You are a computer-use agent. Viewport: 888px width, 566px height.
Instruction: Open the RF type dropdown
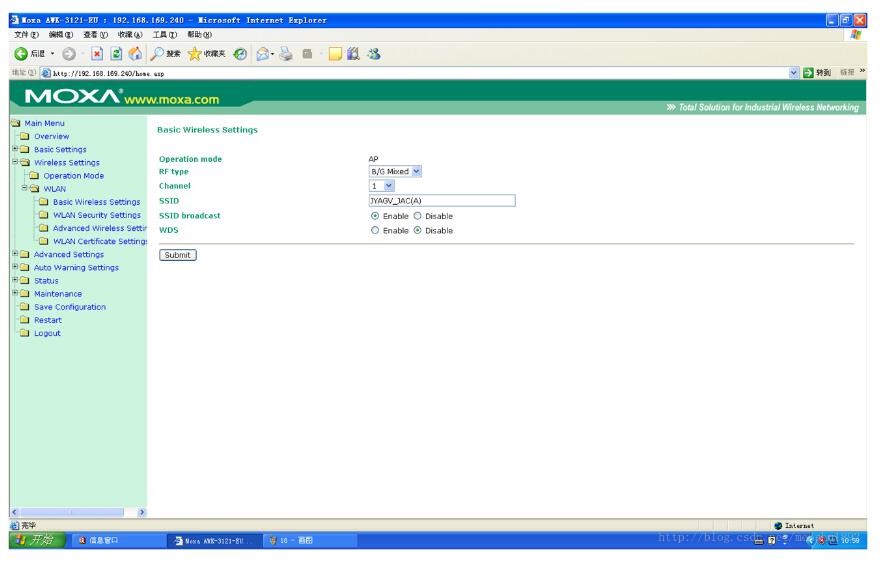pos(397,171)
